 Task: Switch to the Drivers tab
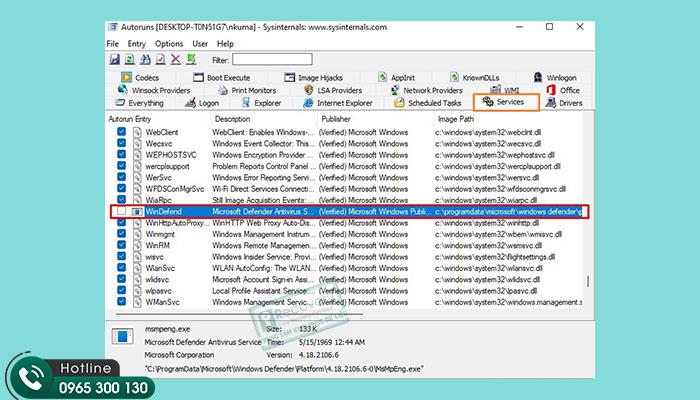pos(564,103)
